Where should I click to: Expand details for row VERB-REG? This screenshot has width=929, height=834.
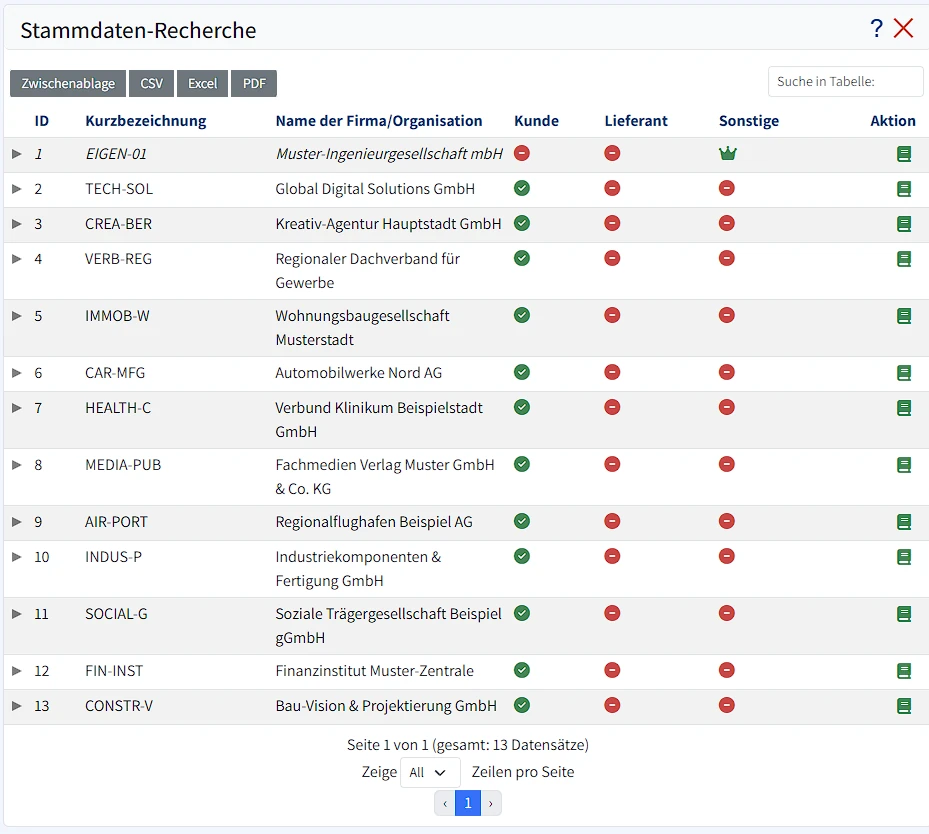point(17,258)
